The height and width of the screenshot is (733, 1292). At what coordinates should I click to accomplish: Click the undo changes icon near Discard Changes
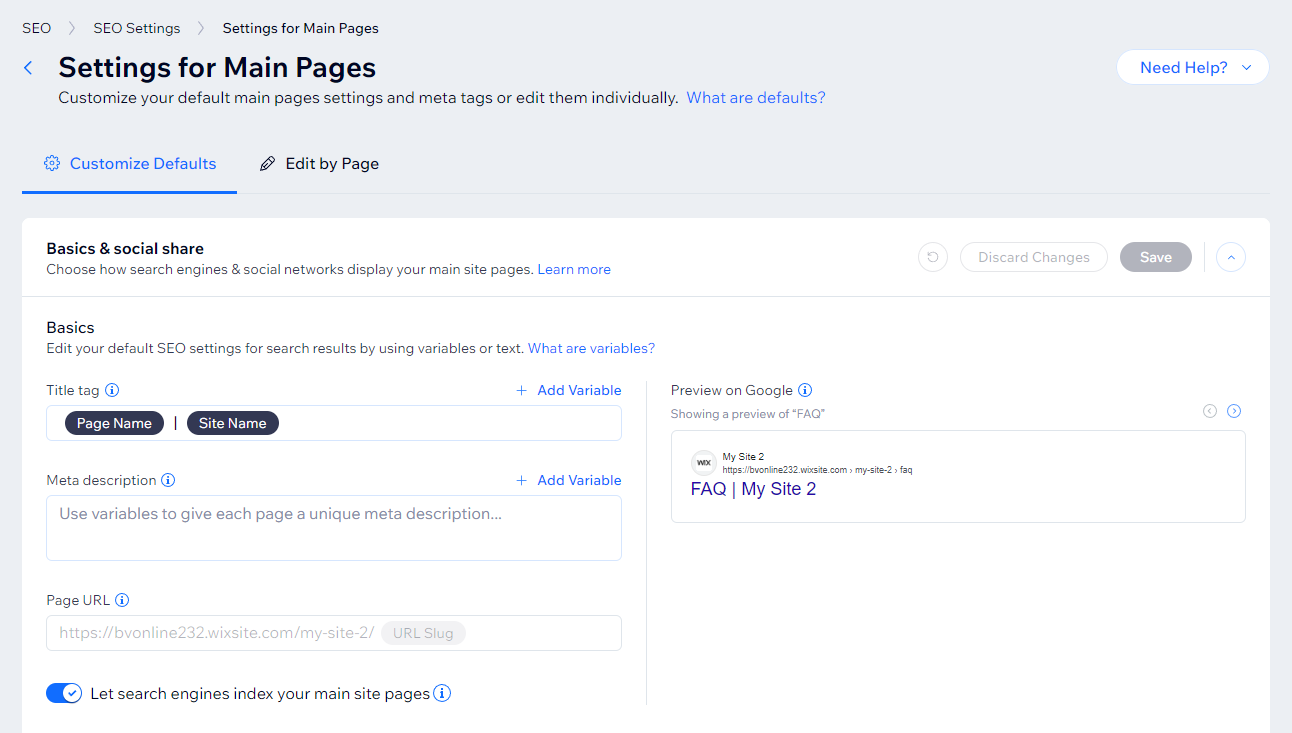932,257
